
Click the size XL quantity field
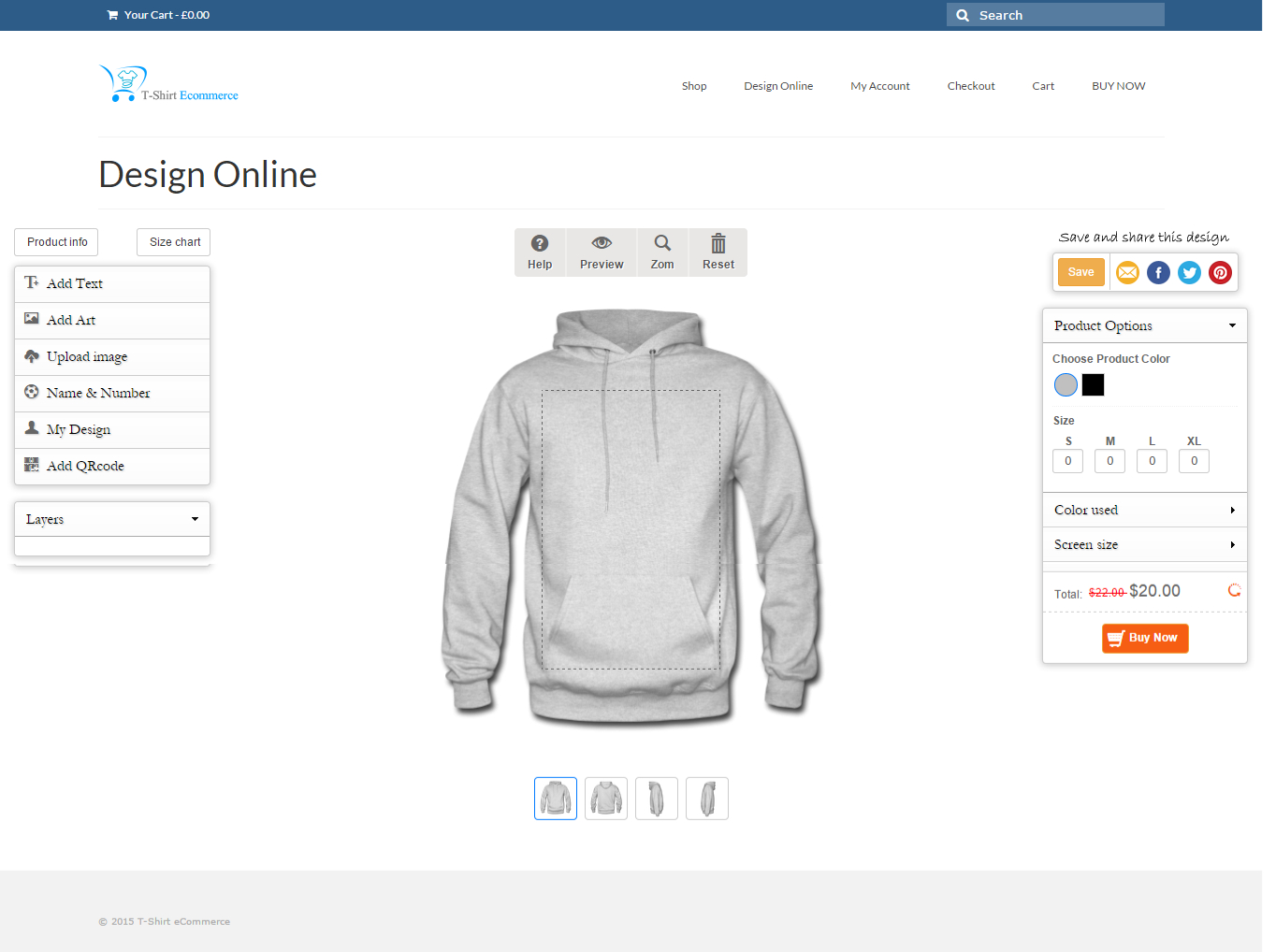tap(1195, 461)
